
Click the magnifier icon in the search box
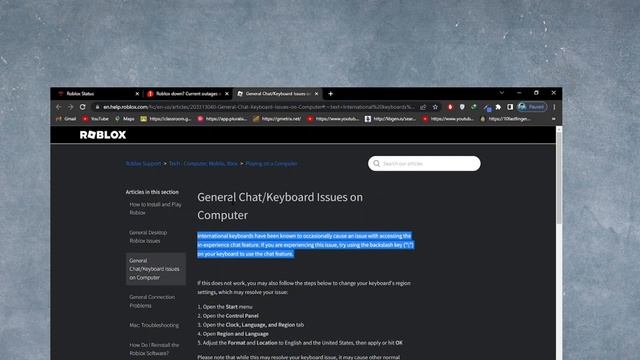(376, 163)
